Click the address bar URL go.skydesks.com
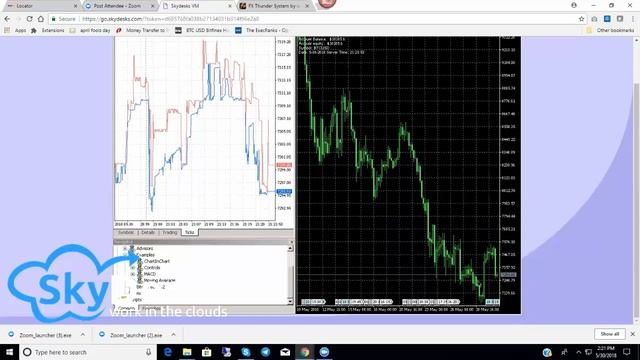This screenshot has width=640, height=360. pos(171,19)
